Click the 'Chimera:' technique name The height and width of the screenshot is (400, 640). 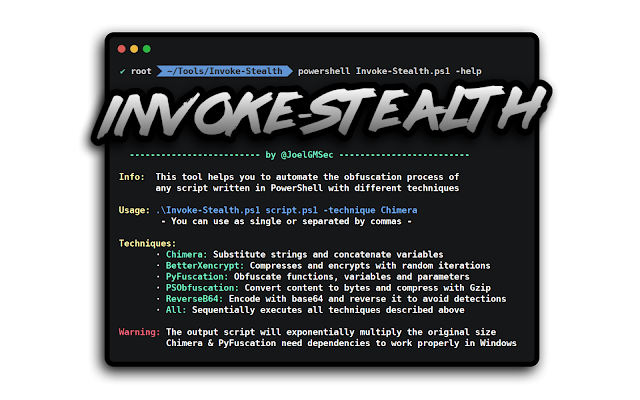[x=186, y=254]
